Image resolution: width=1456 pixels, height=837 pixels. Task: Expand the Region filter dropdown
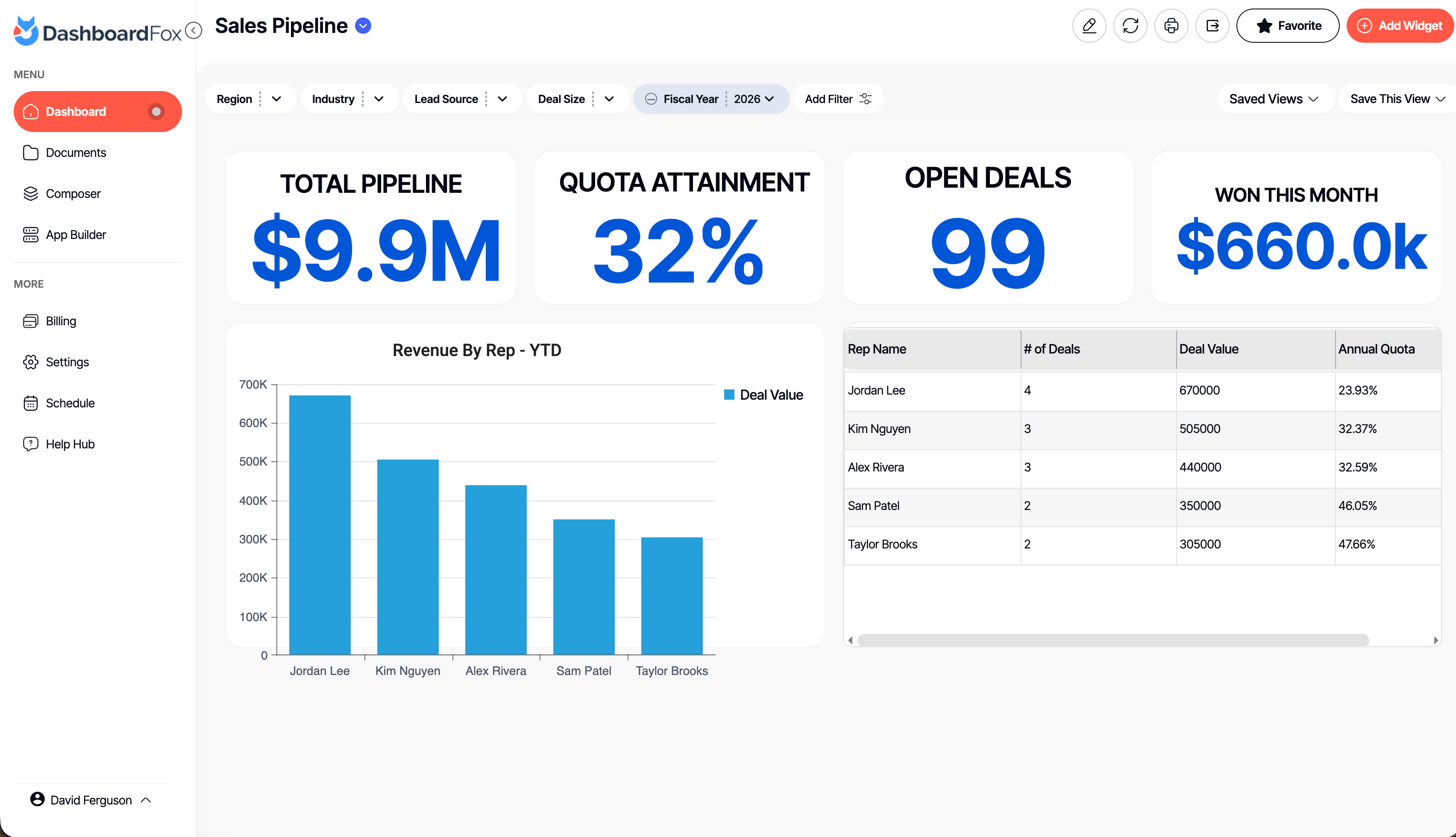[276, 99]
